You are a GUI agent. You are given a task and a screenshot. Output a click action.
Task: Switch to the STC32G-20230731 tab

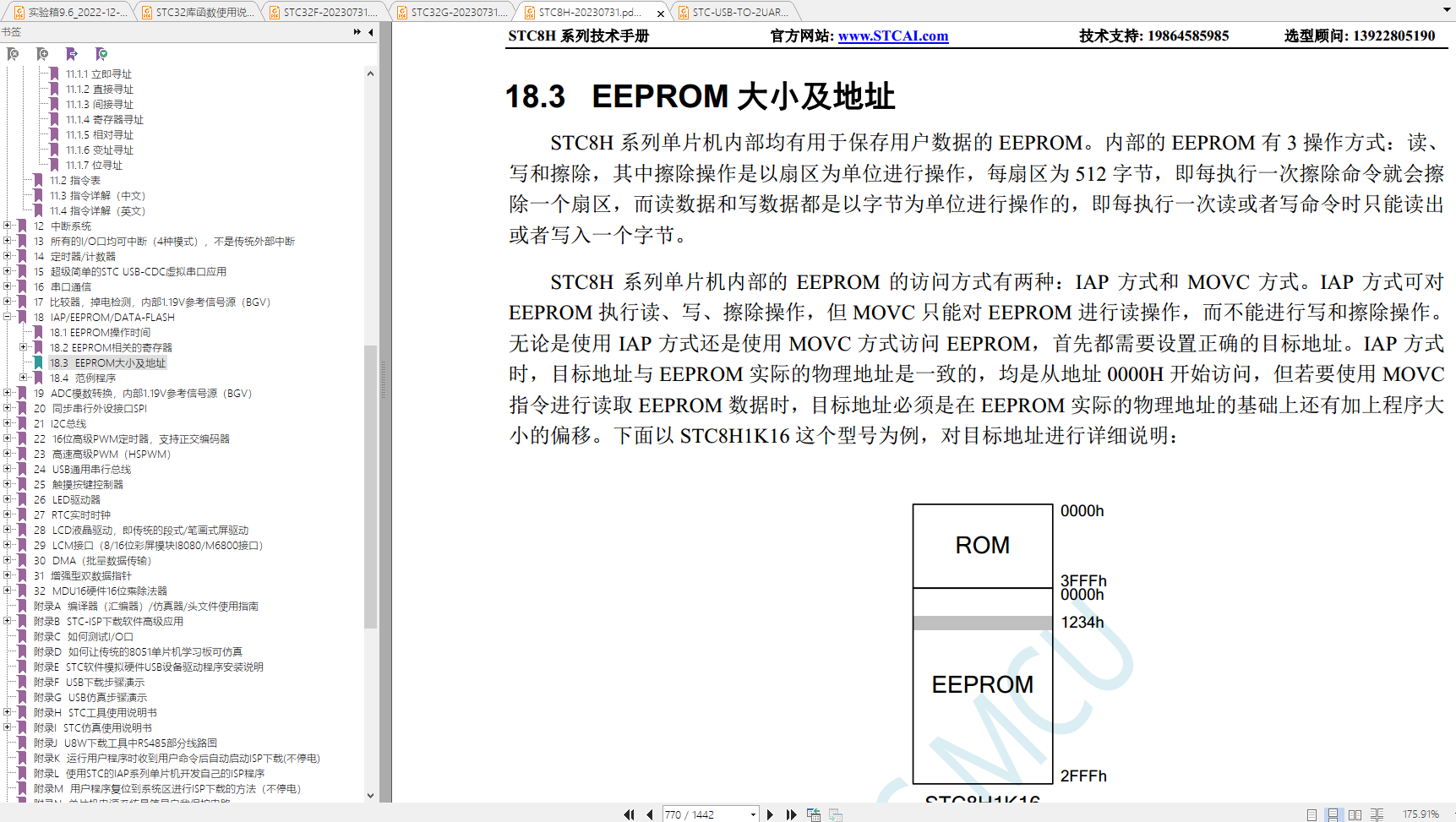point(453,12)
